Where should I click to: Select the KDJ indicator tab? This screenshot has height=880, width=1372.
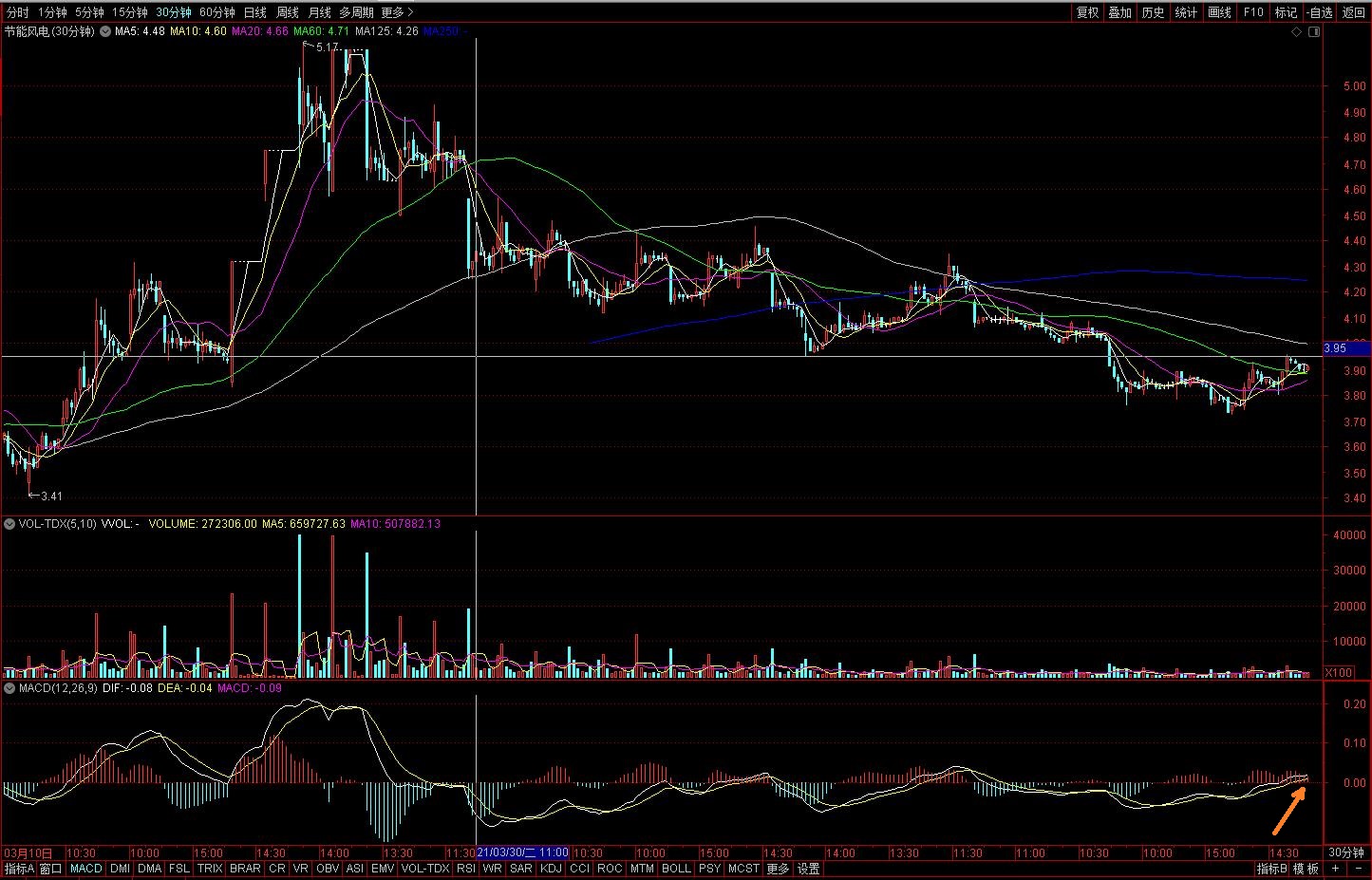point(551,869)
